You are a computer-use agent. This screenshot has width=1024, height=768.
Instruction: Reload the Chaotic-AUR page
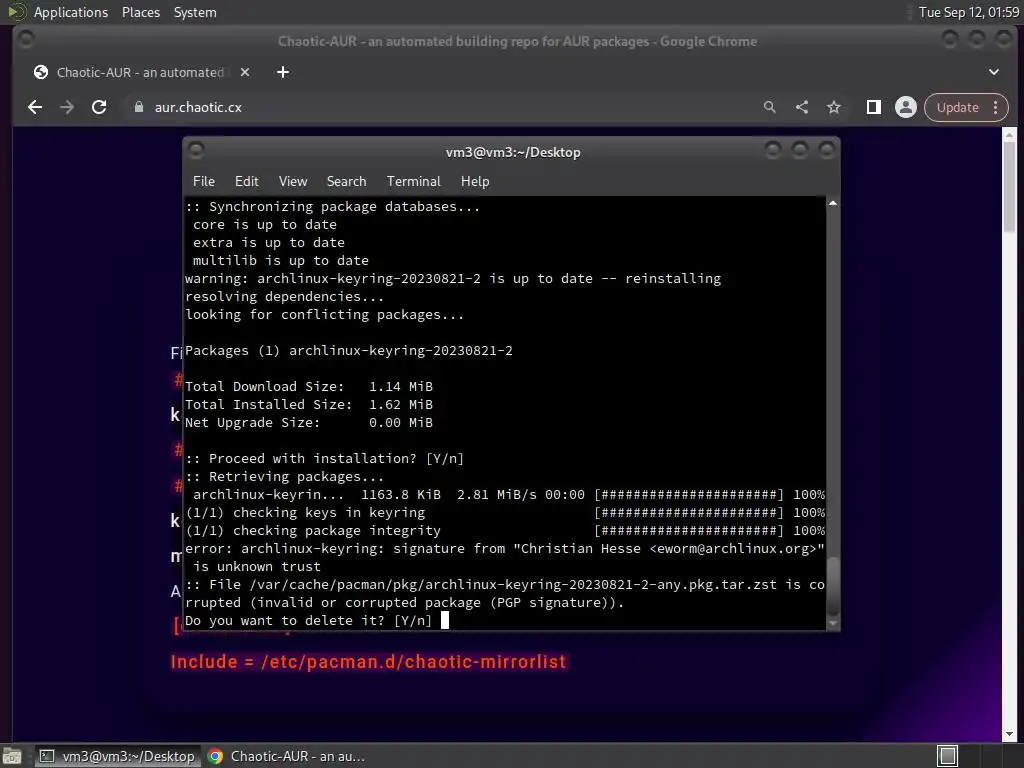point(99,107)
